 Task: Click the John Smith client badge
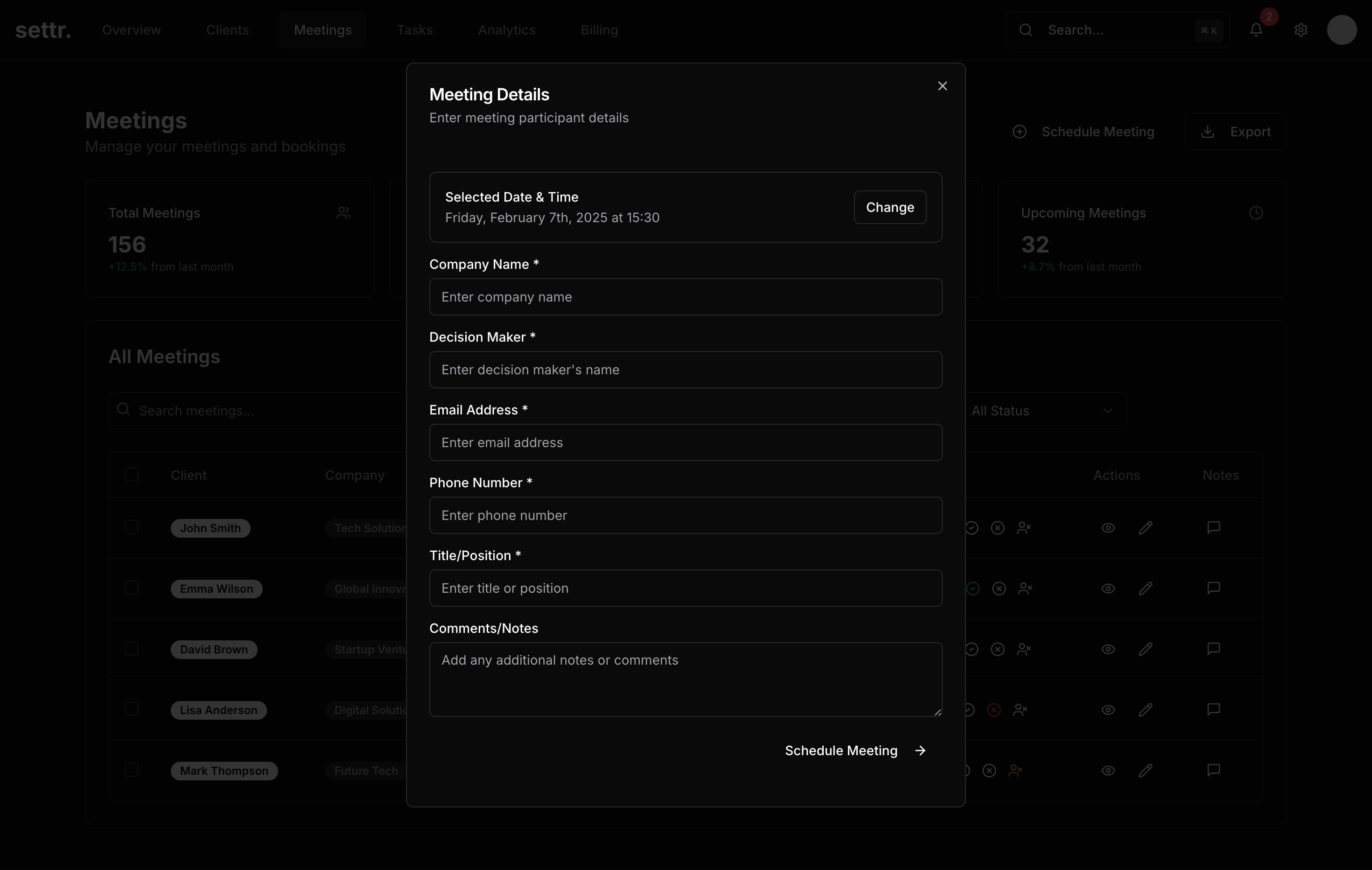[210, 528]
